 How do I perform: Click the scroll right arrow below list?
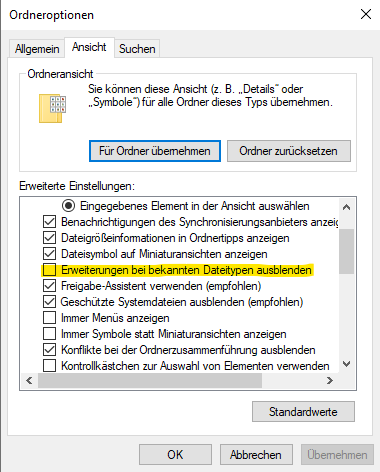click(x=330, y=380)
